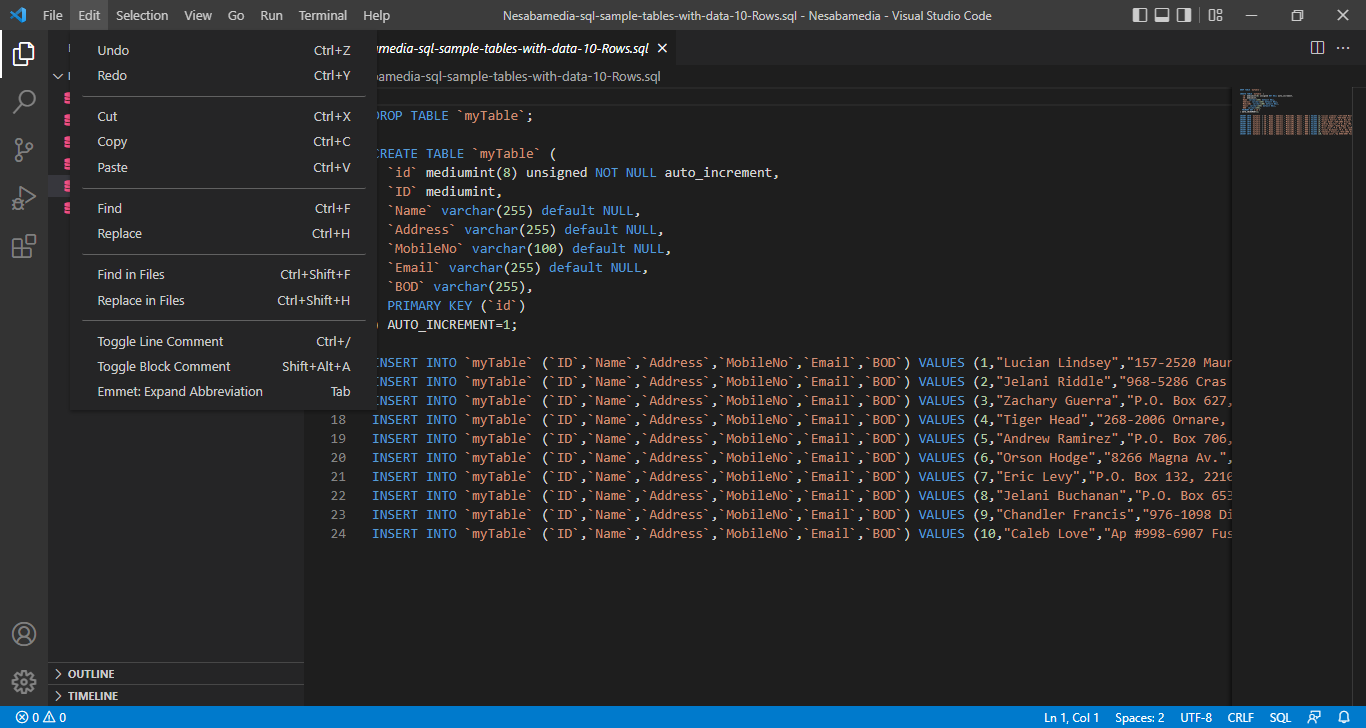Select Find in Files from Edit menu
This screenshot has width=1366, height=728.
(x=131, y=275)
